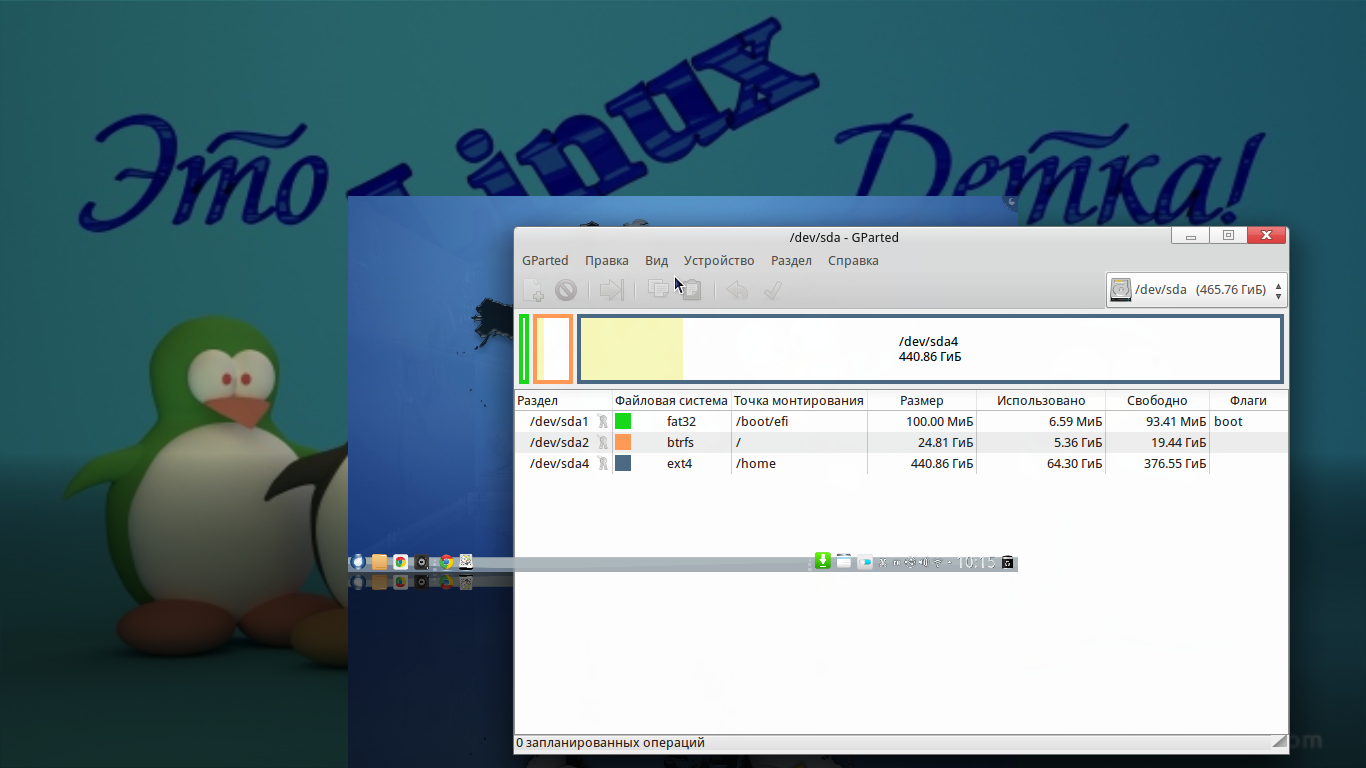Select the orange sda2 block in disk map

[x=553, y=348]
